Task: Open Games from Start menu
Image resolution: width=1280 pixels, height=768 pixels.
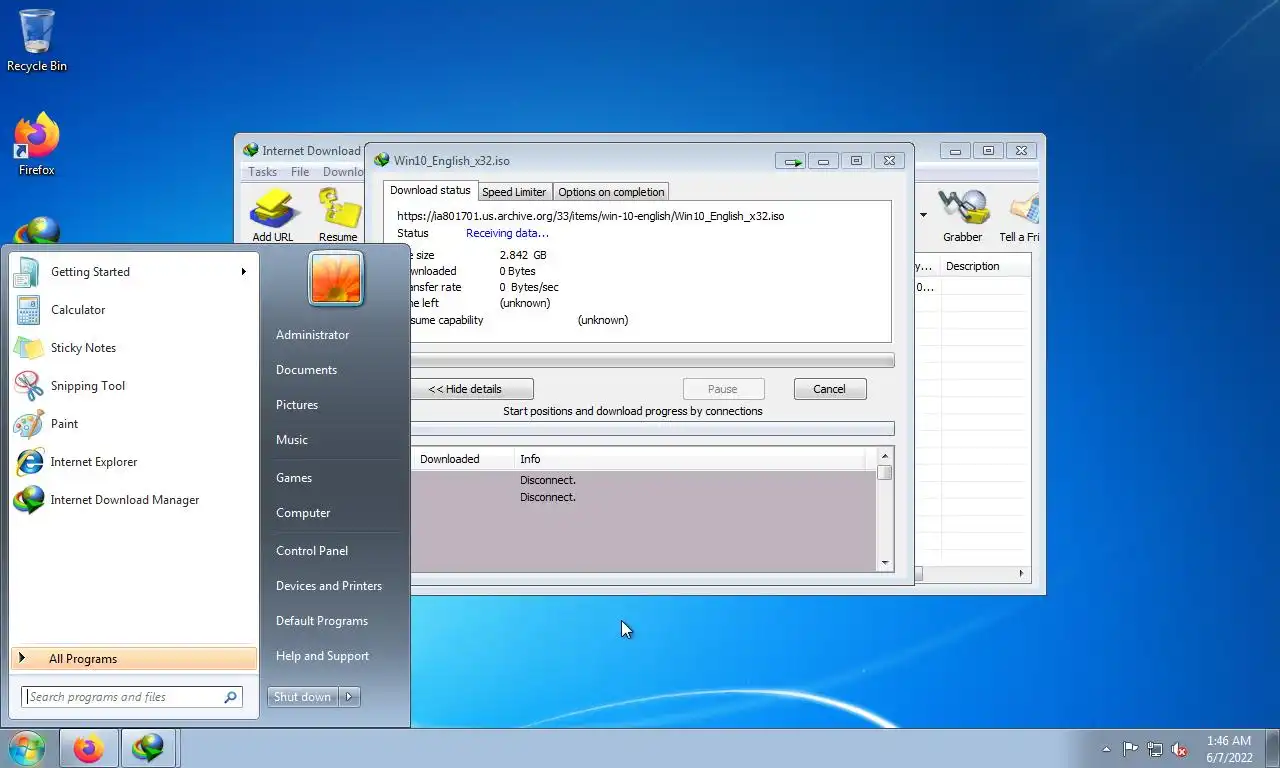Action: click(294, 478)
